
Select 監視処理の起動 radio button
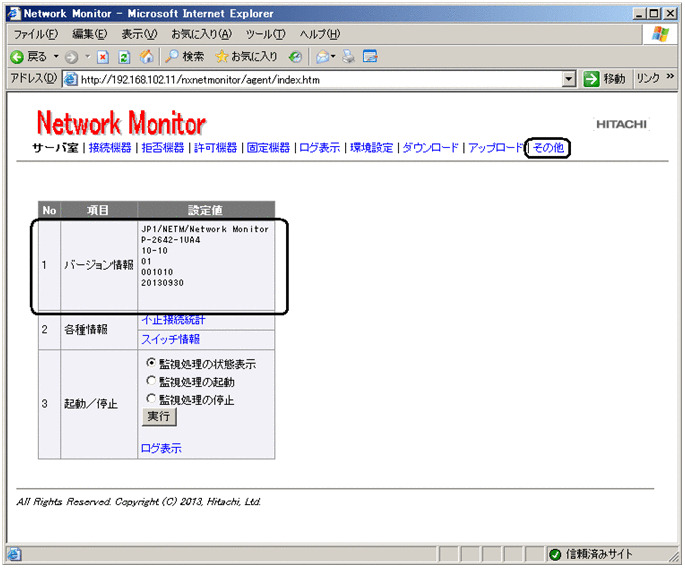click(x=151, y=381)
